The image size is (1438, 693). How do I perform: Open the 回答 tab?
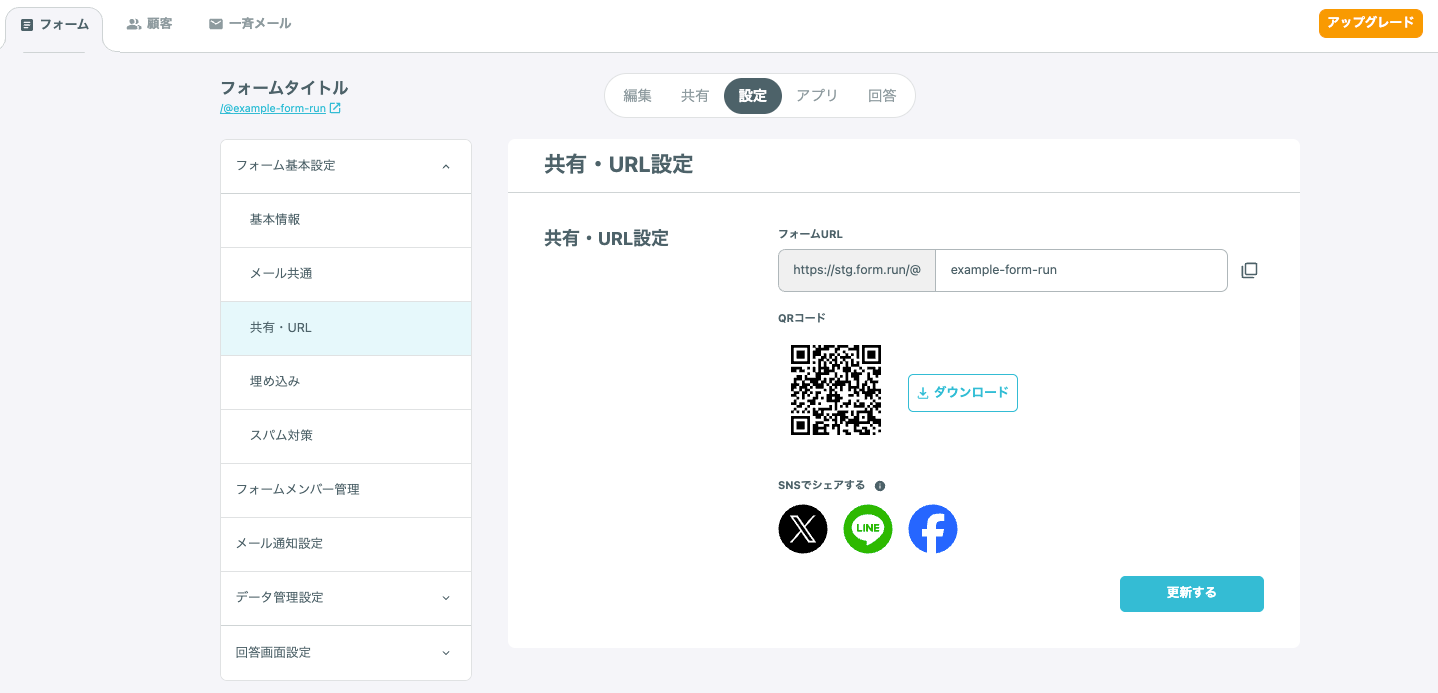tap(882, 96)
